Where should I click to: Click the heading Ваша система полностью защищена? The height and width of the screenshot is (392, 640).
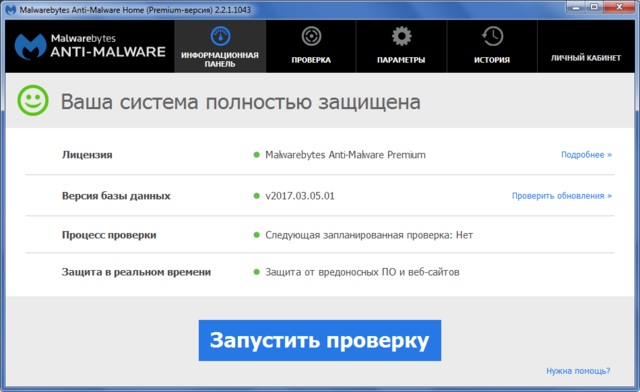[x=240, y=102]
